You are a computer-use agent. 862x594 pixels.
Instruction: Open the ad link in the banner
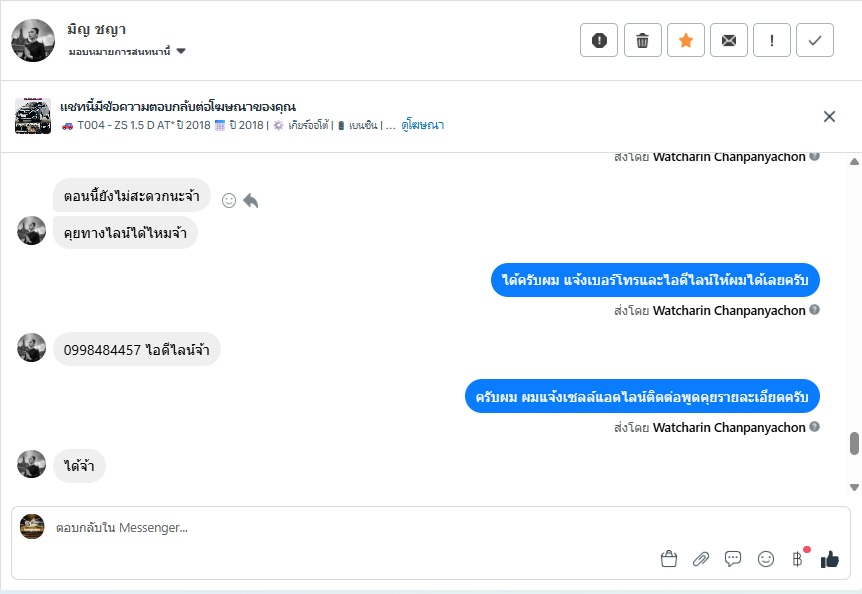(423, 125)
